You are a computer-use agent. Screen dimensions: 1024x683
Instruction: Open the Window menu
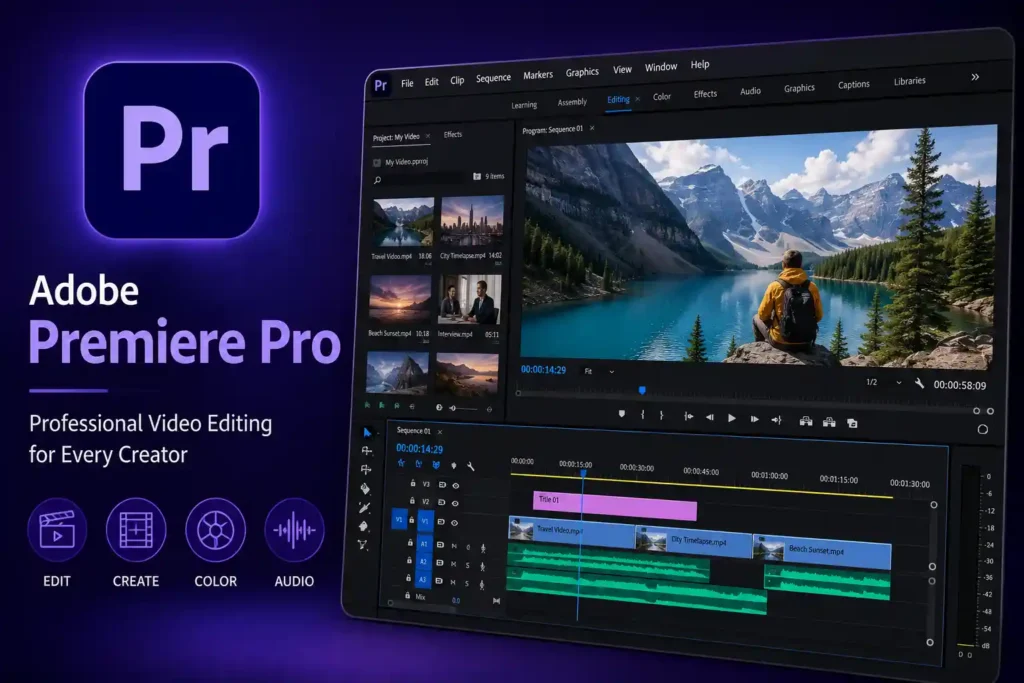point(661,67)
